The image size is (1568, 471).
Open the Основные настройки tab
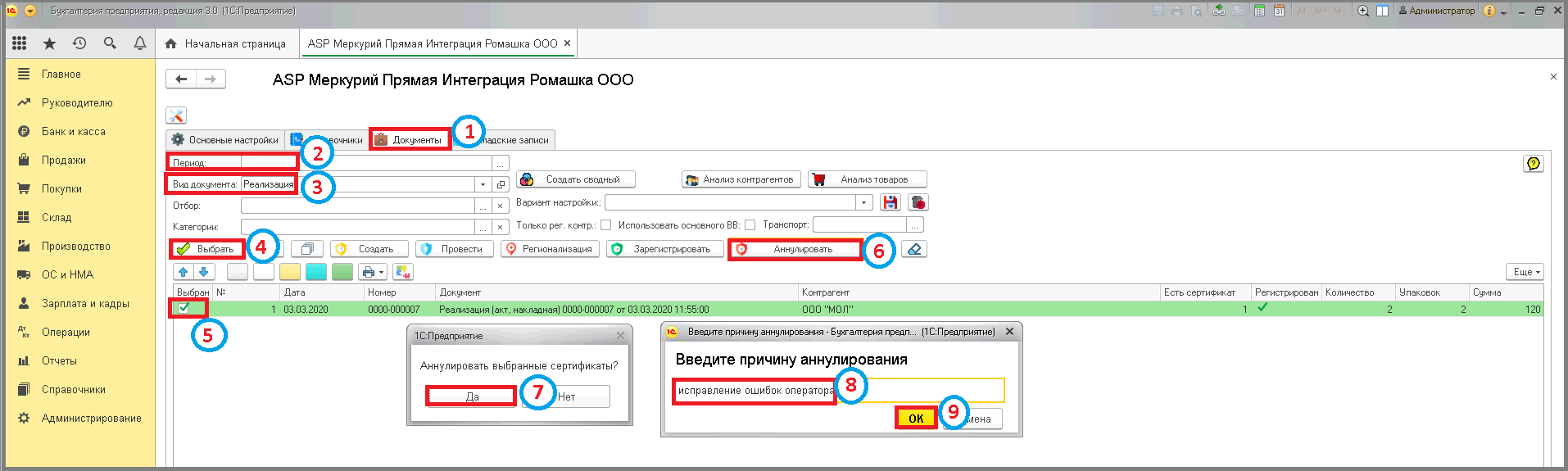(225, 140)
